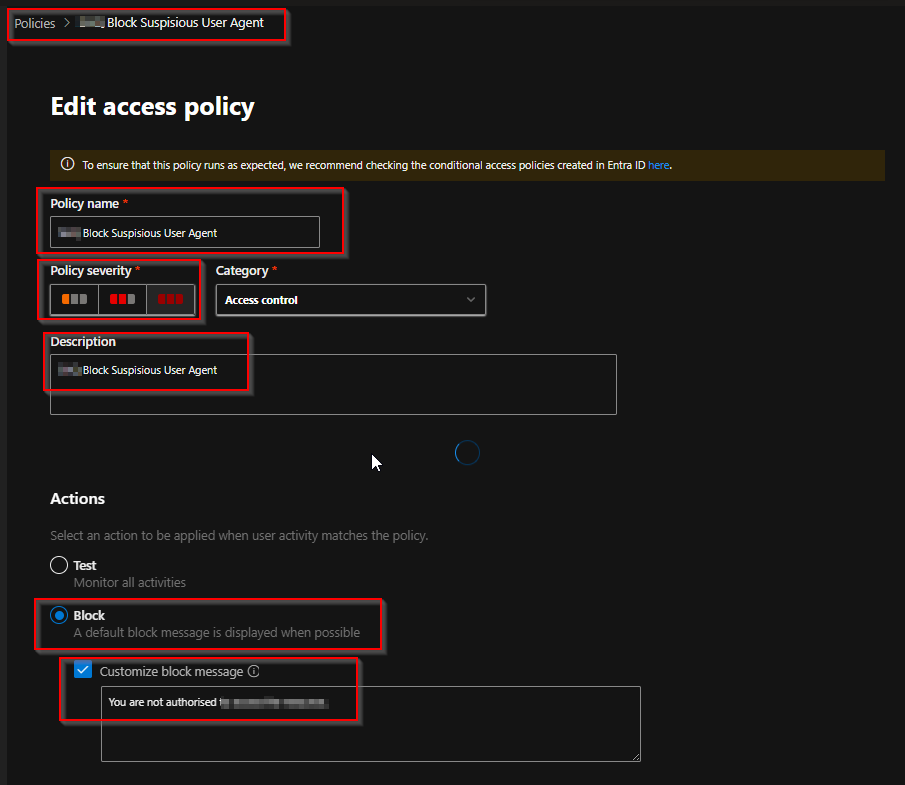Click the down arrow in the Category box
Viewport: 905px width, 785px height.
click(x=471, y=300)
